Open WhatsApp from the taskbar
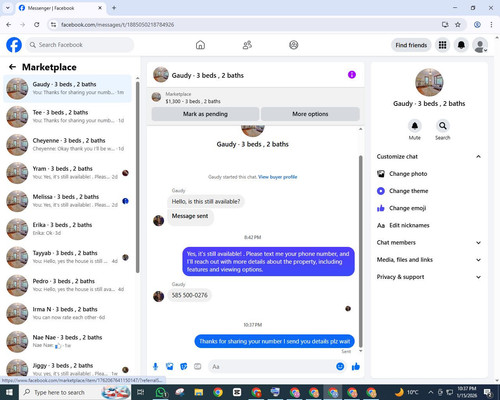This screenshot has width=500, height=400. pyautogui.click(x=161, y=392)
